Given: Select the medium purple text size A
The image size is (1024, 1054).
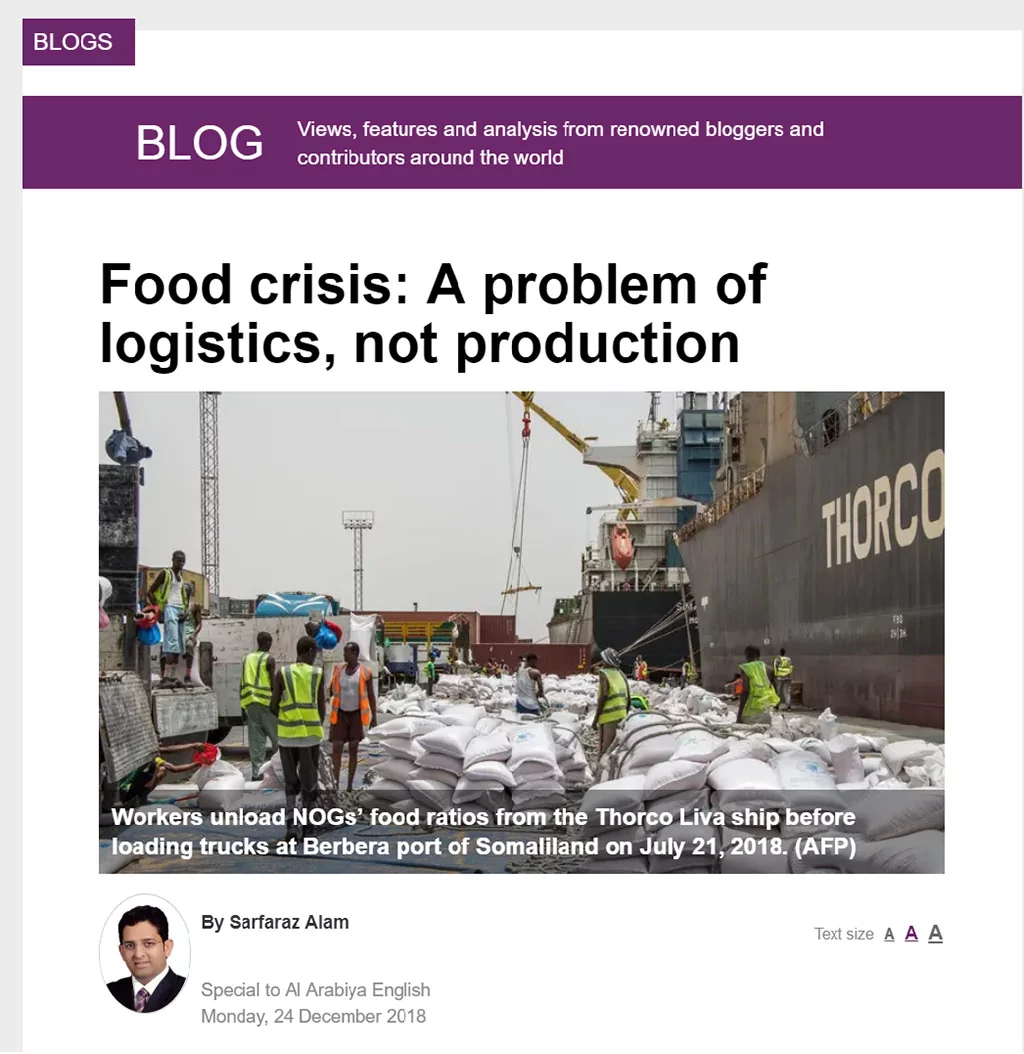Looking at the screenshot, I should coord(911,934).
